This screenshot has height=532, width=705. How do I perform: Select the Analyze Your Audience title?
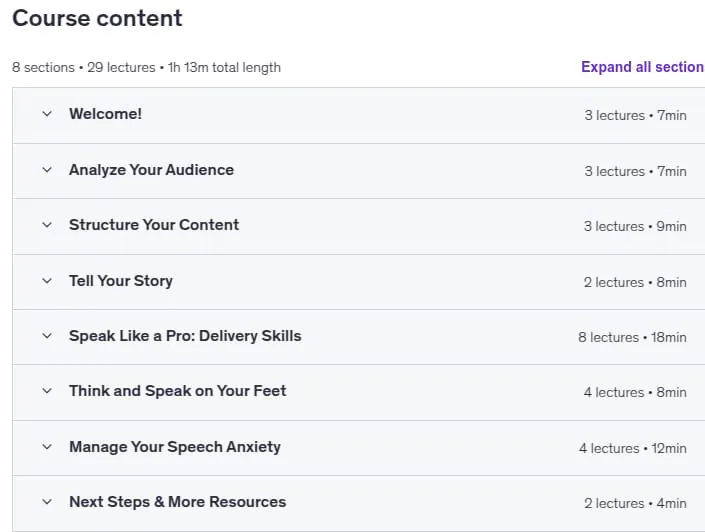coord(151,170)
